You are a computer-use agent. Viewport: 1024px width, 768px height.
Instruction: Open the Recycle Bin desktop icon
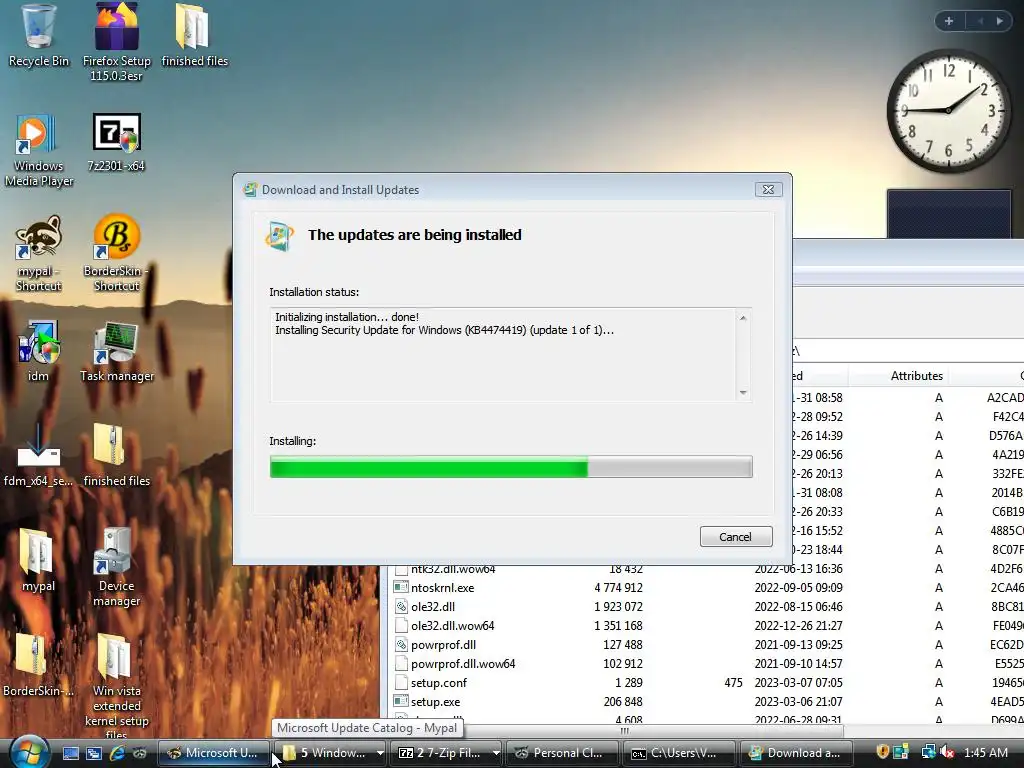[x=38, y=36]
